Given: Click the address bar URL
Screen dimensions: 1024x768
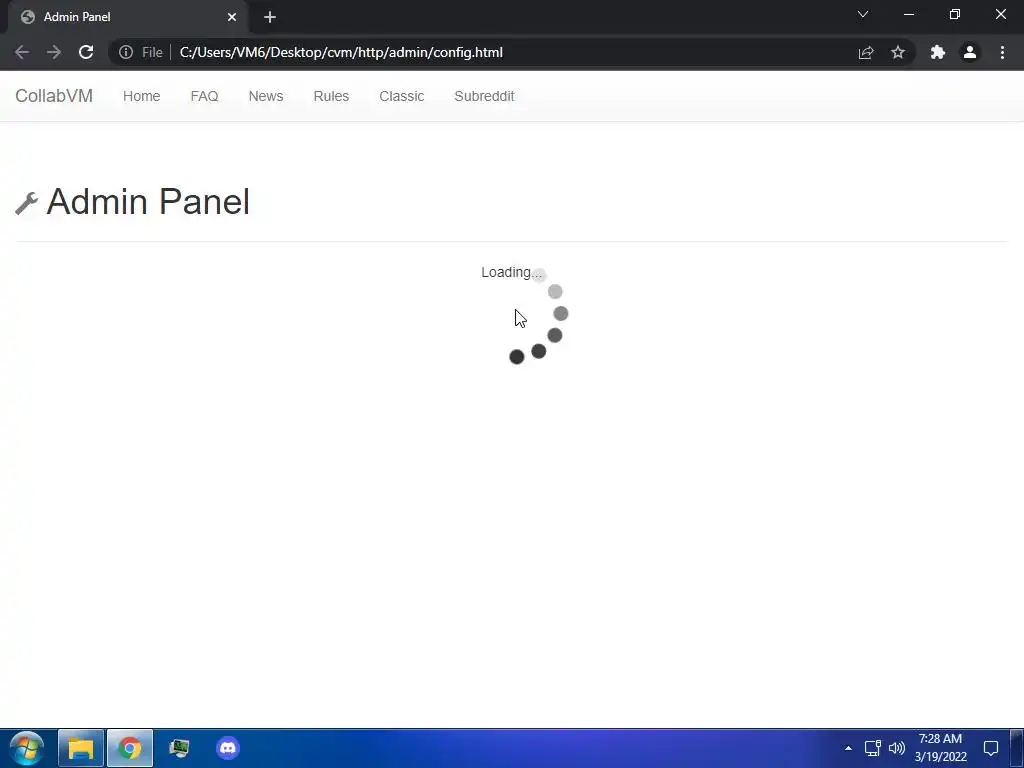Looking at the screenshot, I should tap(341, 52).
